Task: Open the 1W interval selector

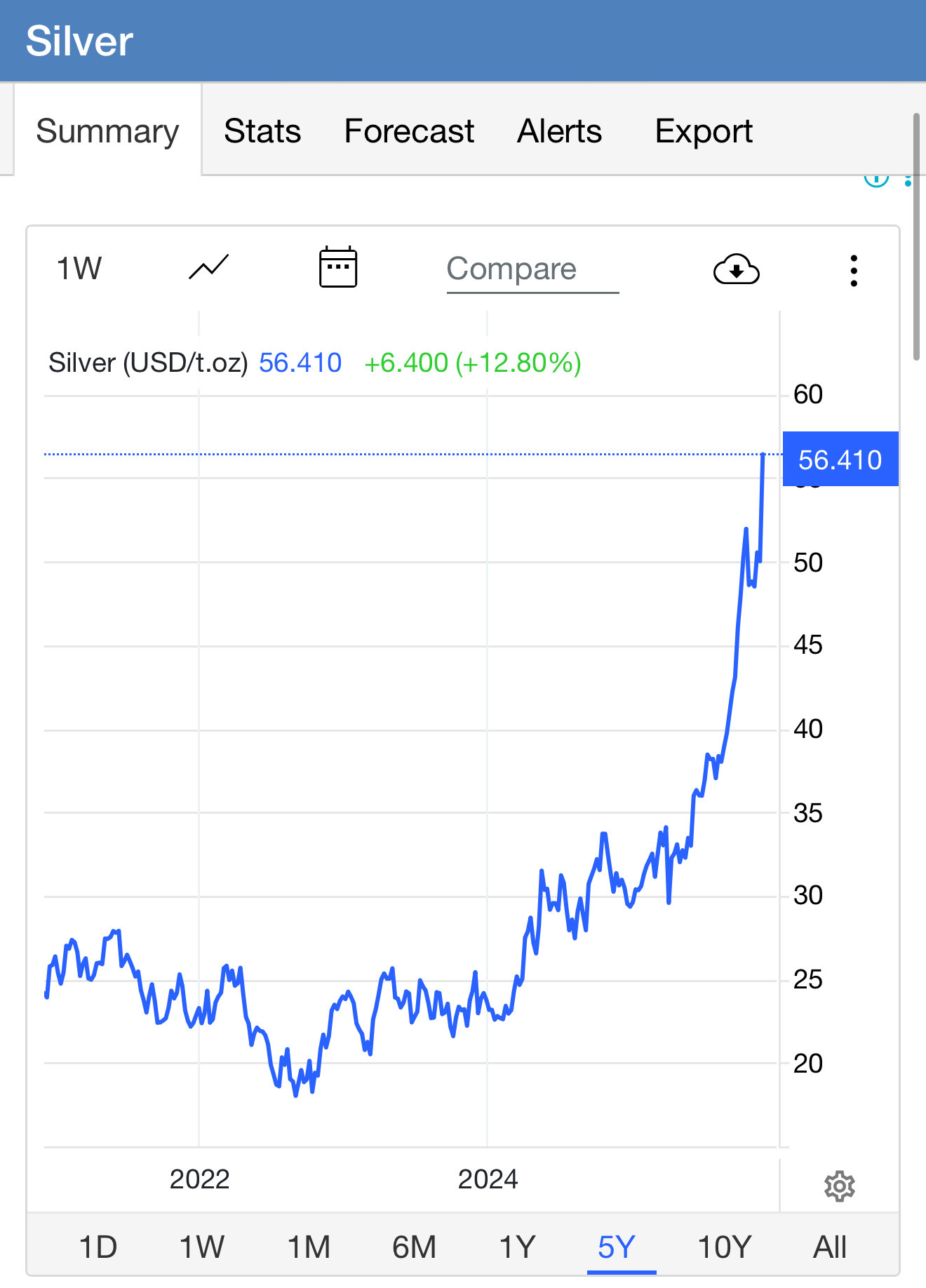Action: click(79, 269)
